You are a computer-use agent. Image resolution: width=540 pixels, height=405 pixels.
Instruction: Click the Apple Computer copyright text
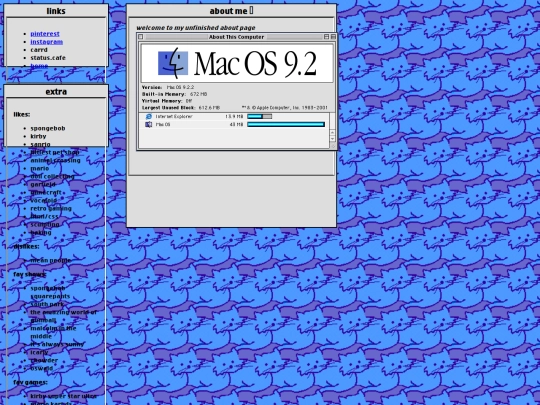285,108
